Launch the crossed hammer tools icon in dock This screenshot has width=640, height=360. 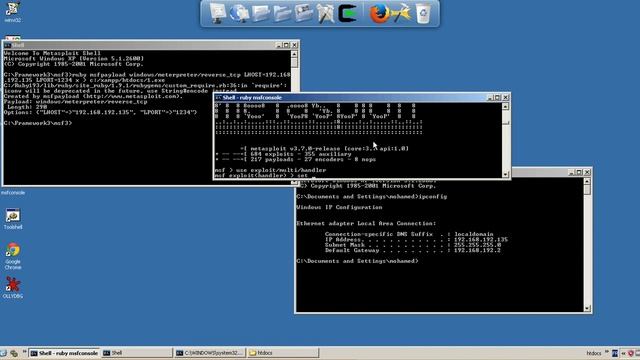[x=325, y=13]
